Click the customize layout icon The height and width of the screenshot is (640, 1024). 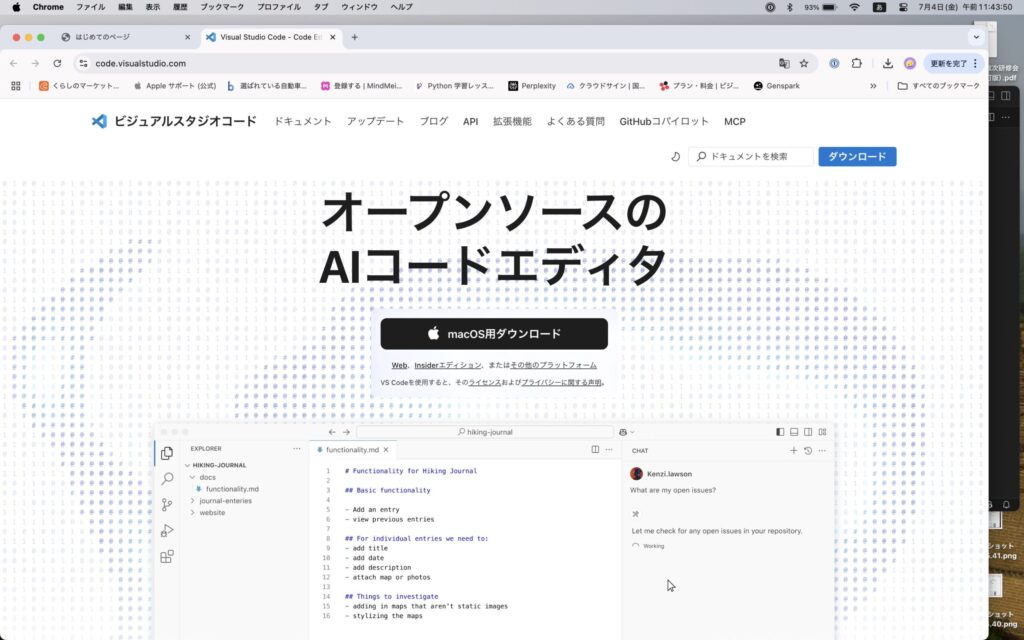click(x=822, y=432)
